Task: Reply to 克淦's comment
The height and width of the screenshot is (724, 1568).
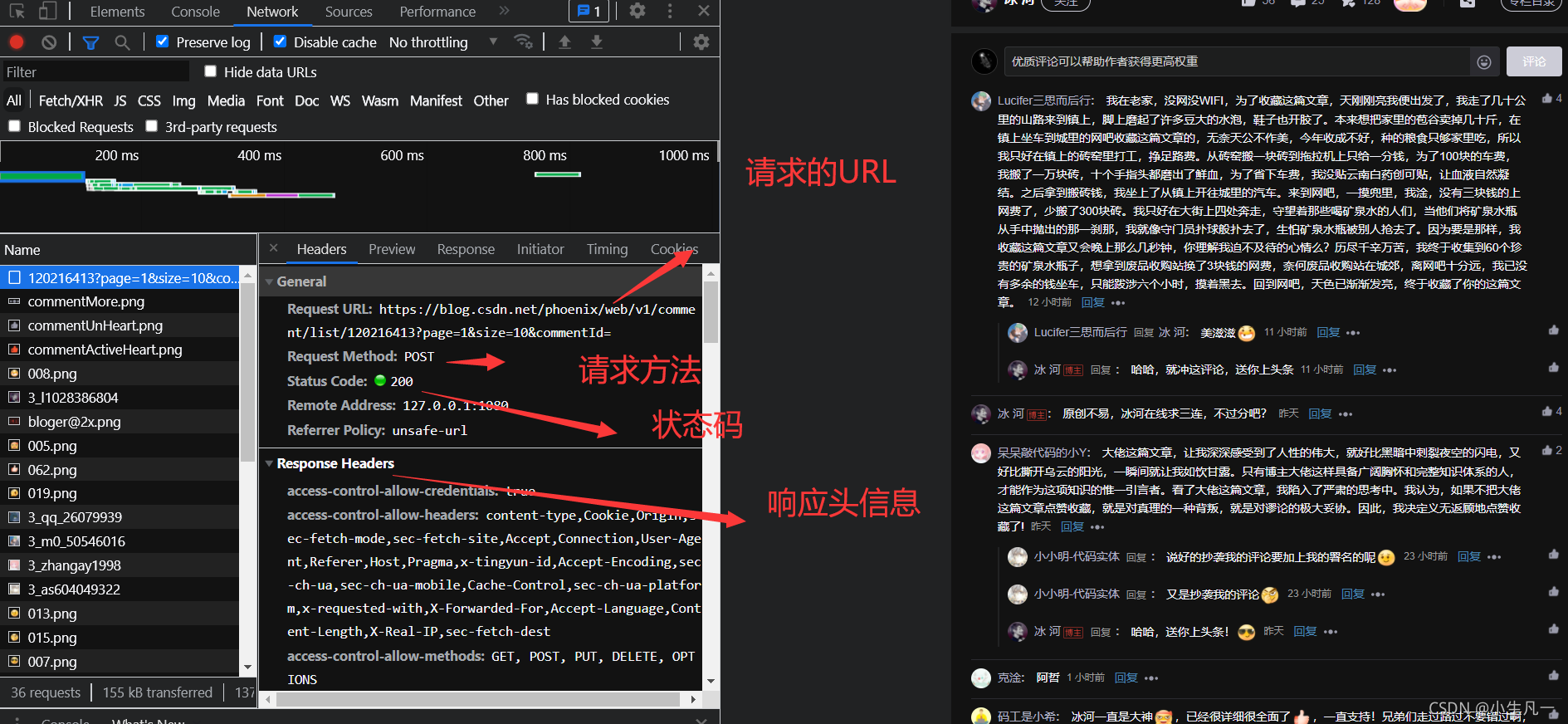Action: tap(1126, 678)
